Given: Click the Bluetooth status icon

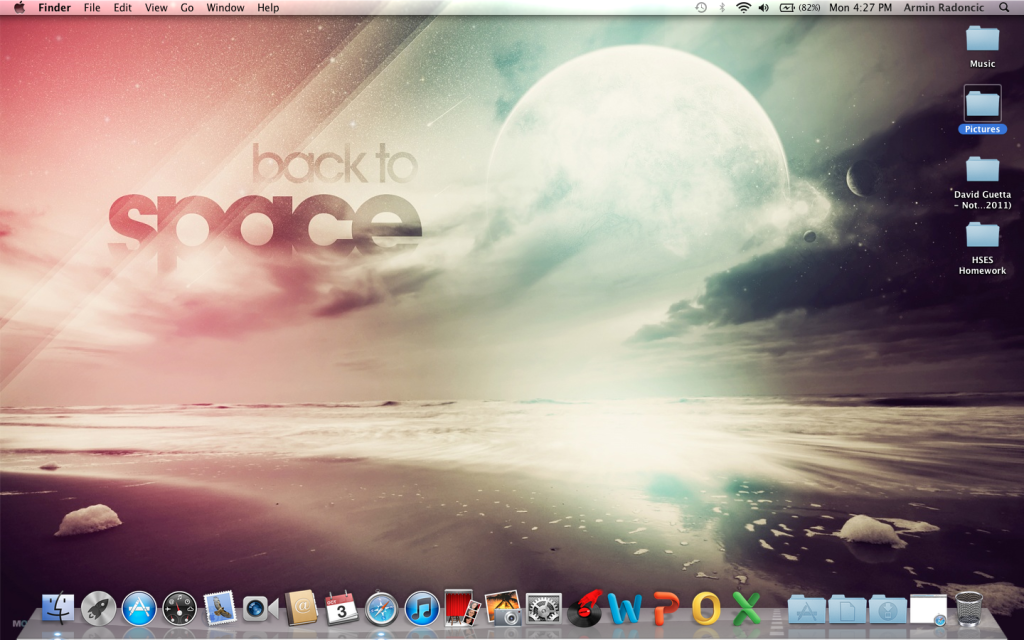Looking at the screenshot, I should (722, 8).
